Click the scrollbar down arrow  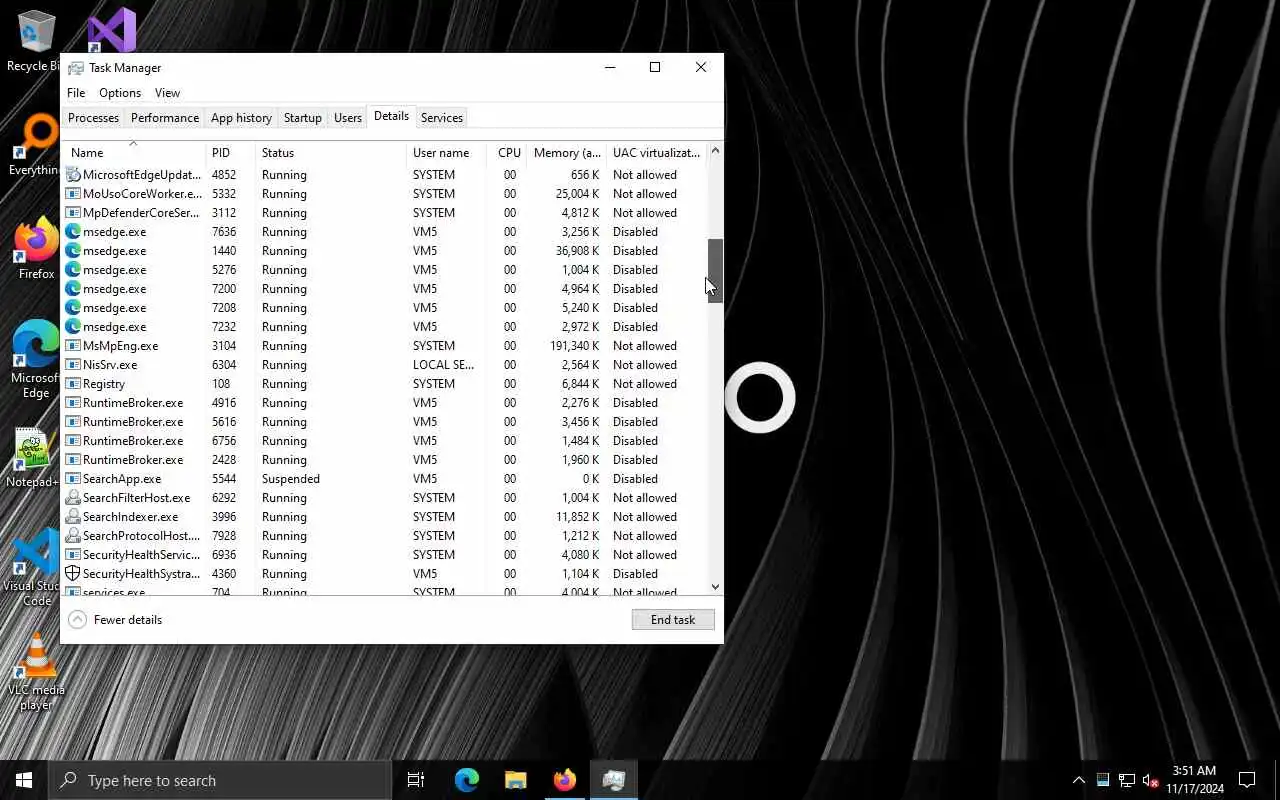715,587
